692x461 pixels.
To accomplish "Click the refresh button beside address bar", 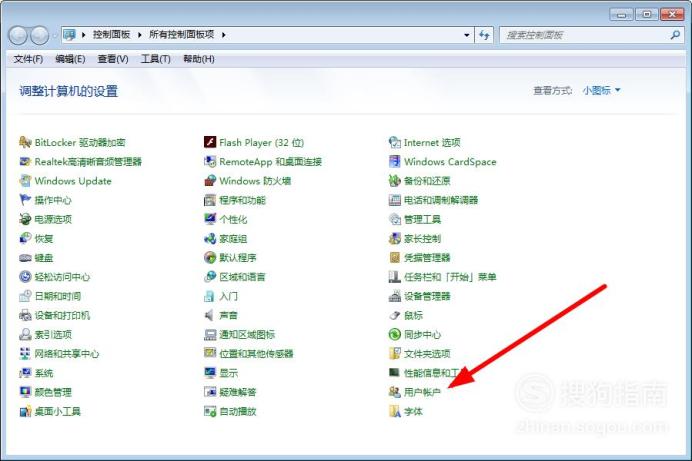I will coord(485,35).
